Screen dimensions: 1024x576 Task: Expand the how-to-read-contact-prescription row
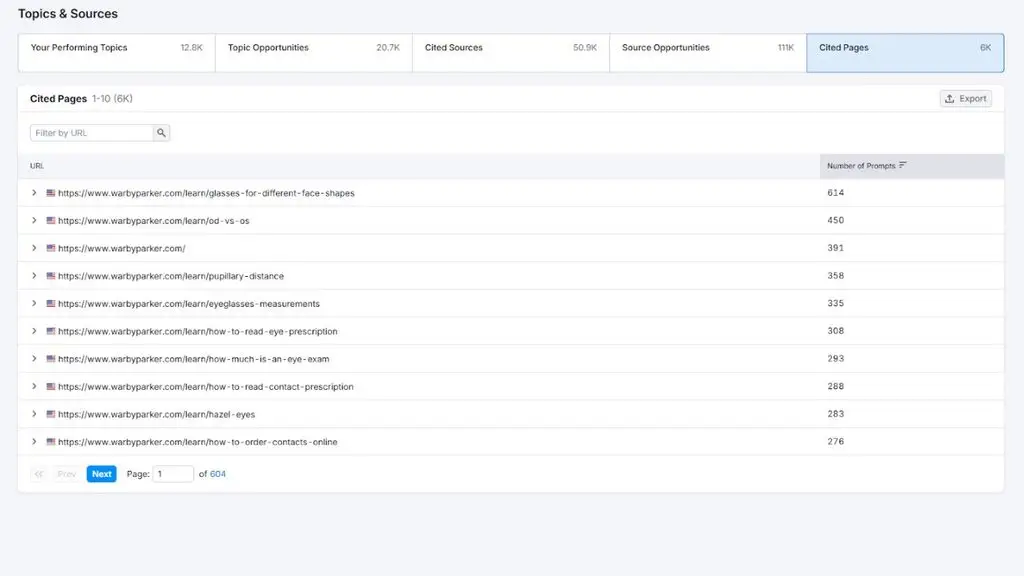tap(34, 387)
